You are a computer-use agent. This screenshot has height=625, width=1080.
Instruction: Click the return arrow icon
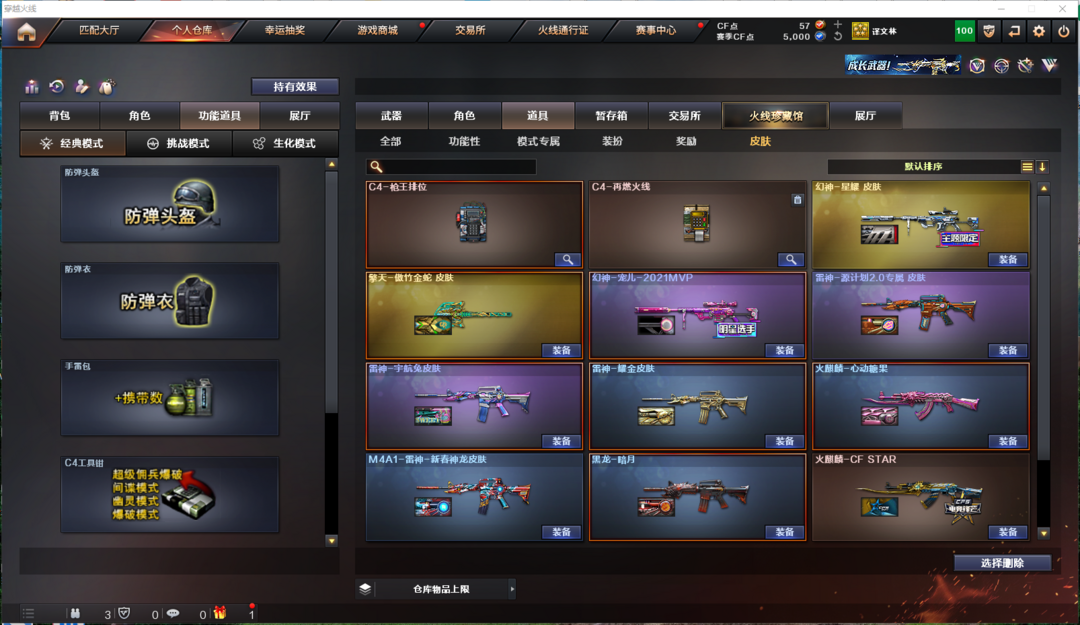1014,31
